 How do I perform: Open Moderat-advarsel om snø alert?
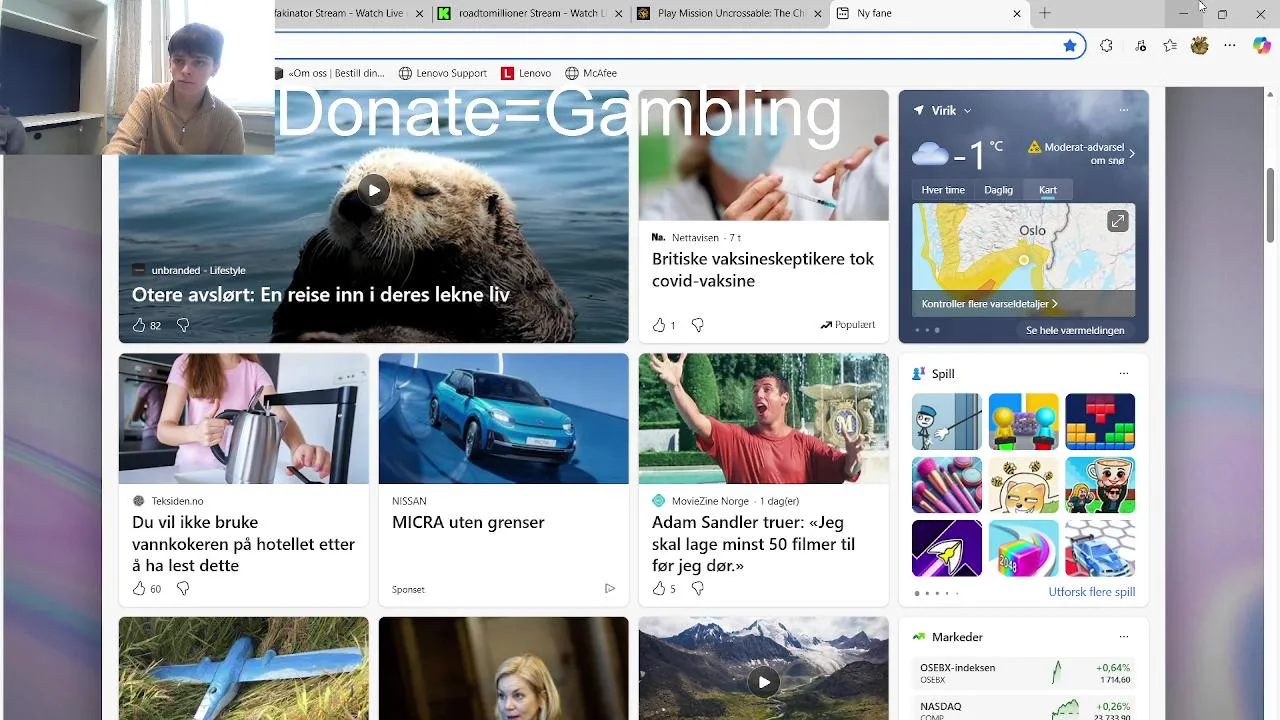1082,154
